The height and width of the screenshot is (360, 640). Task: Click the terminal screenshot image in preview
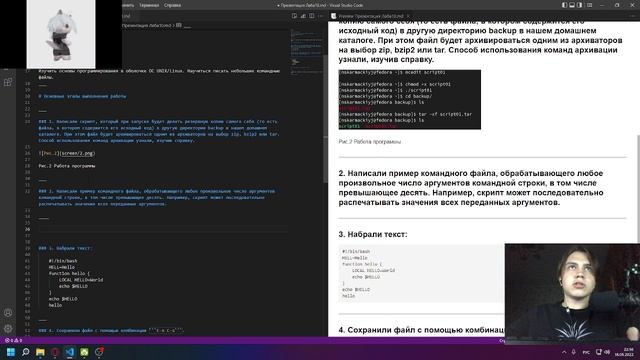click(409, 100)
